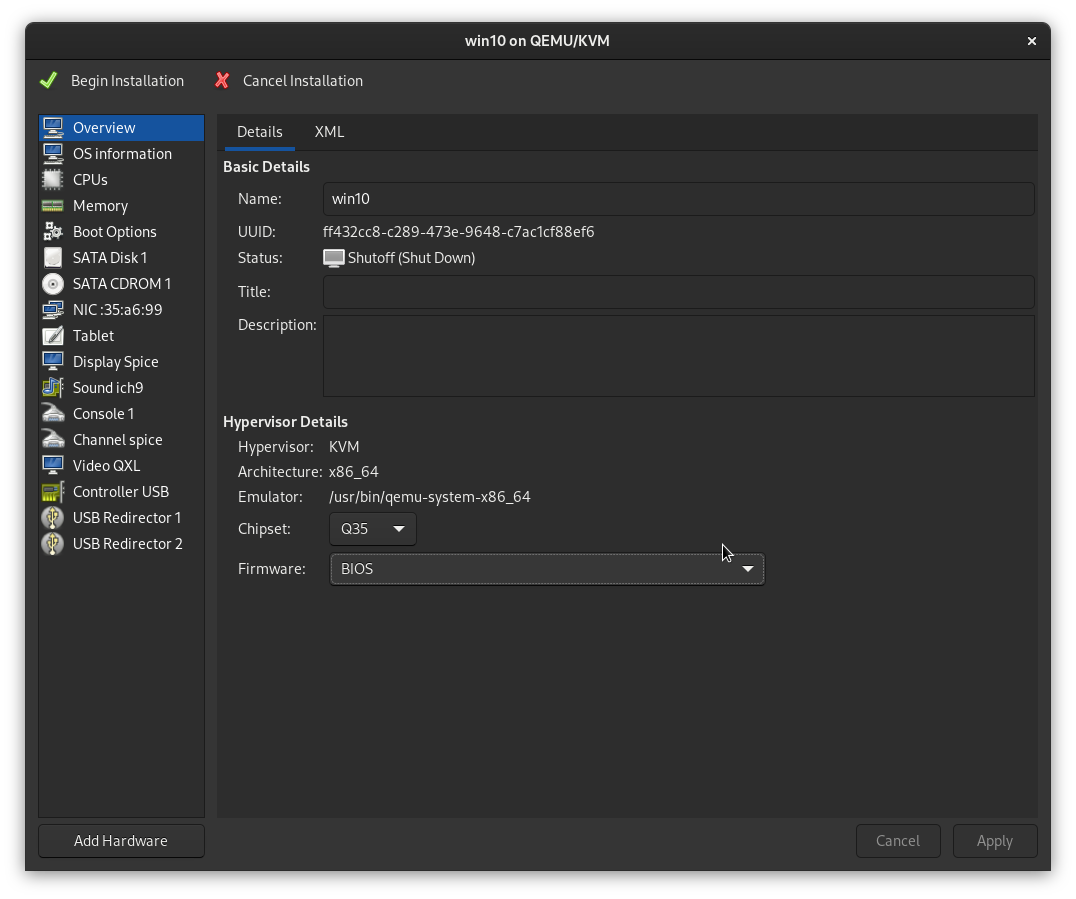
Task: Select the NIC :35:a6:99 network icon
Action: (x=53, y=310)
